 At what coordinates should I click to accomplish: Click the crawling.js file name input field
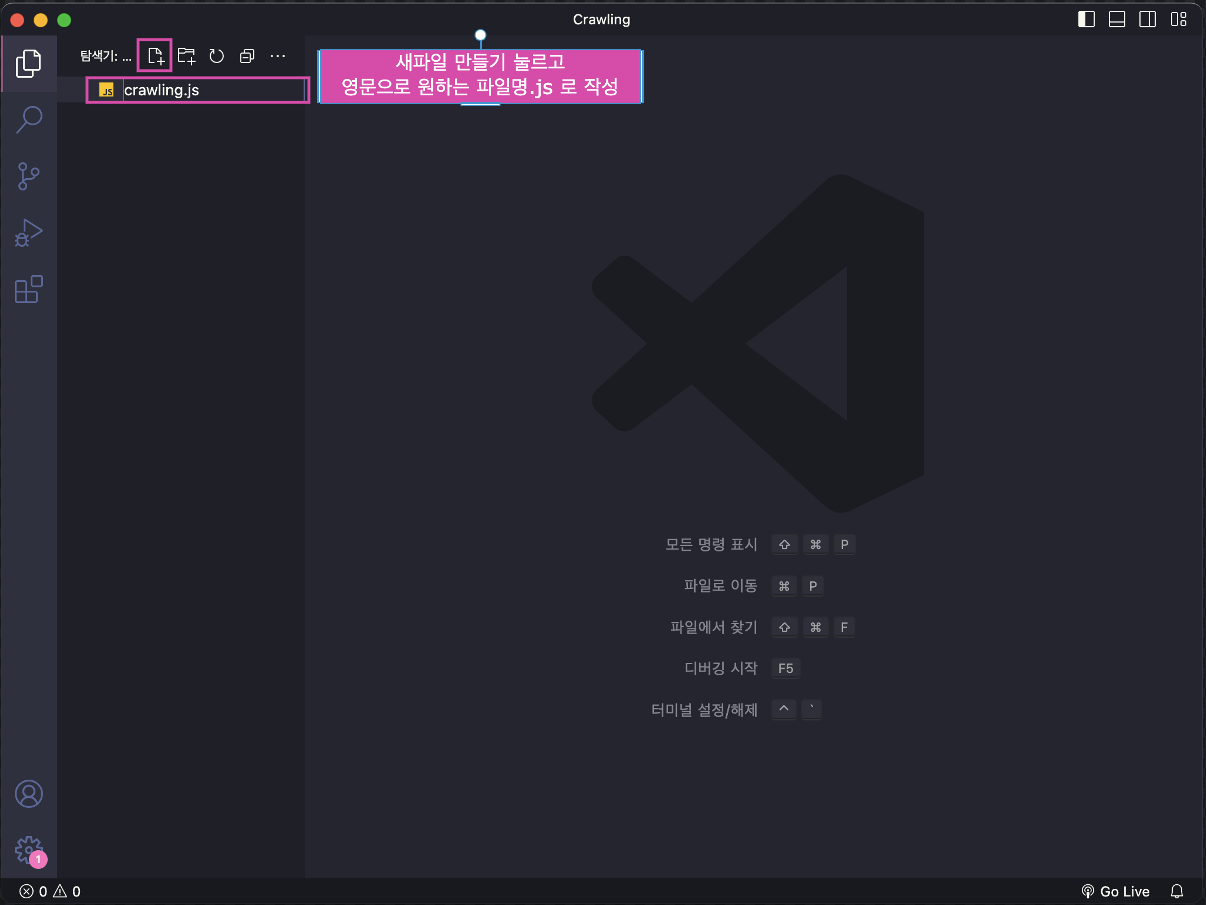point(213,90)
